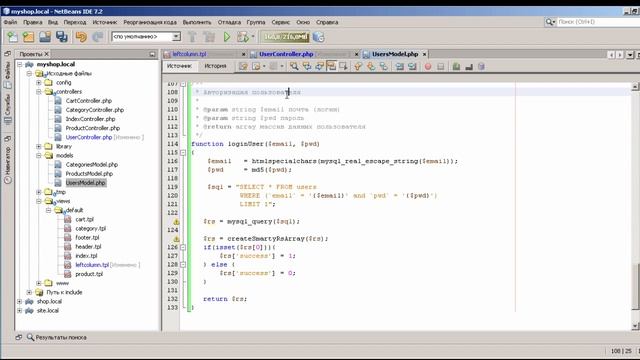Expand the tmp folder

click(39, 192)
